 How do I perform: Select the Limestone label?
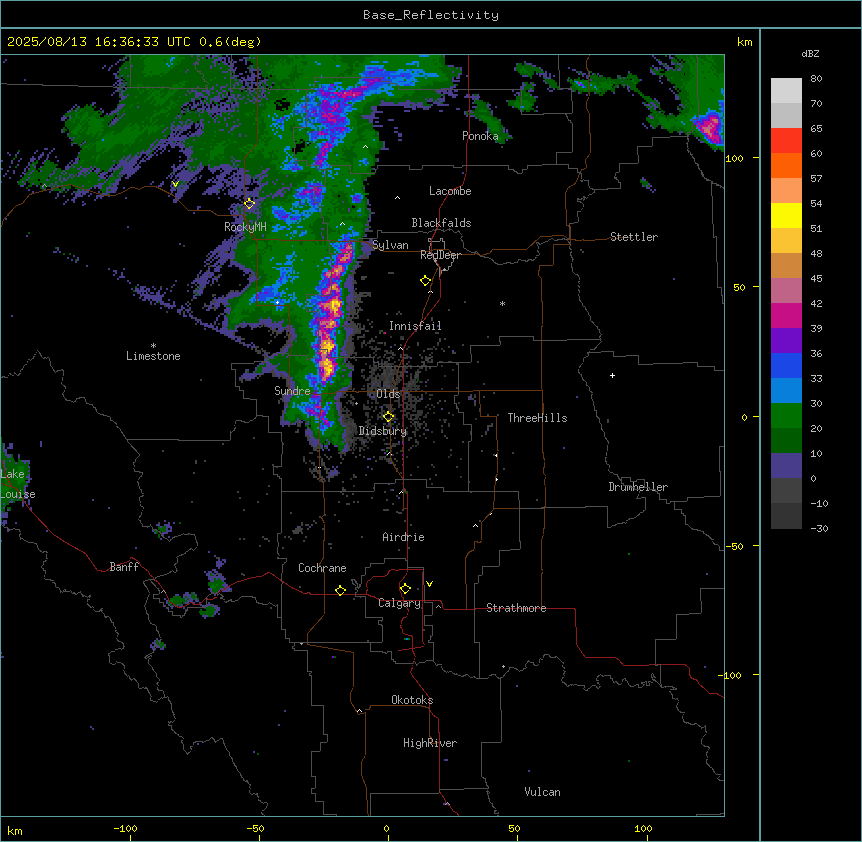(153, 356)
